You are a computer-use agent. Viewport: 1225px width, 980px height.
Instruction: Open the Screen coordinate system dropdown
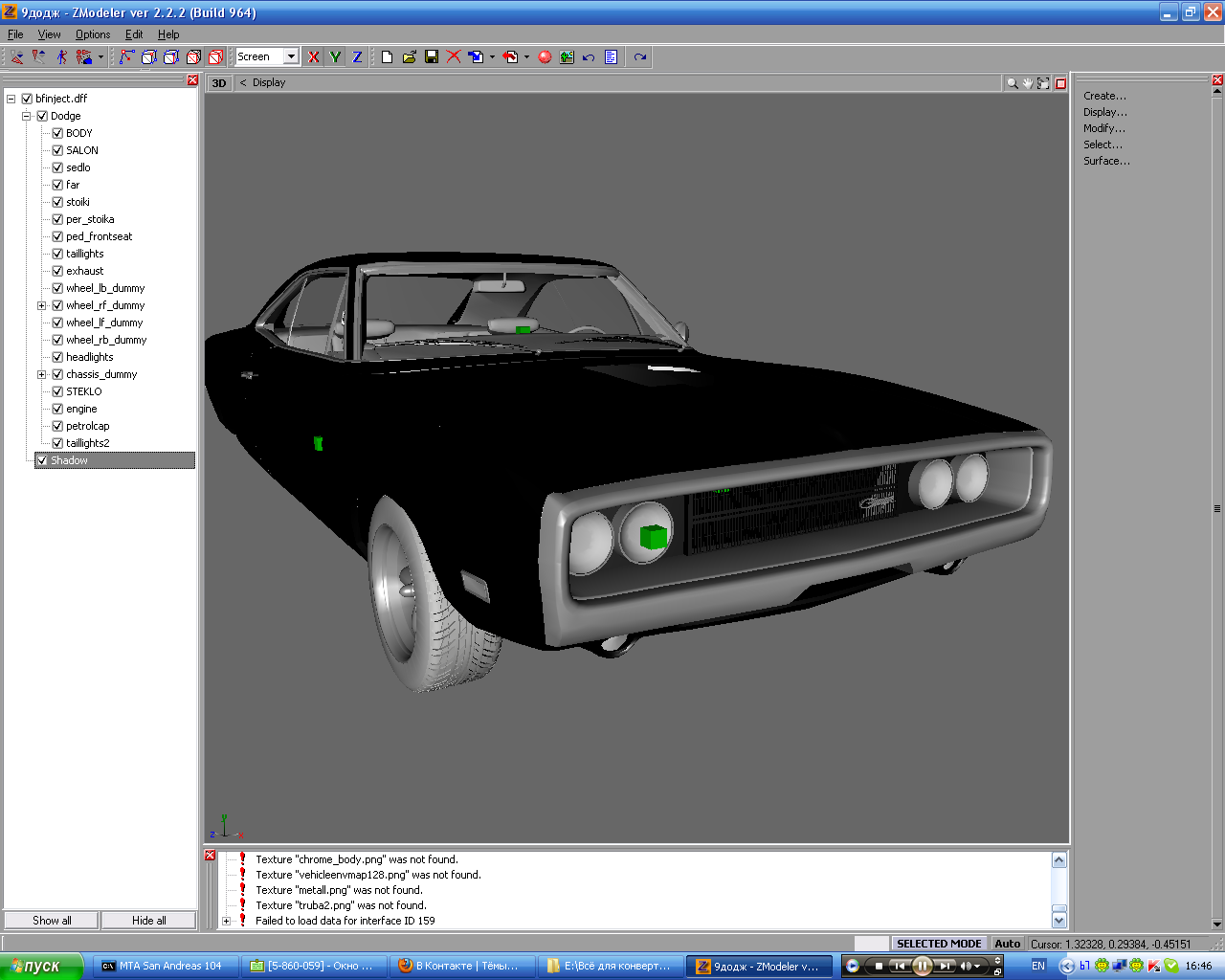point(291,57)
